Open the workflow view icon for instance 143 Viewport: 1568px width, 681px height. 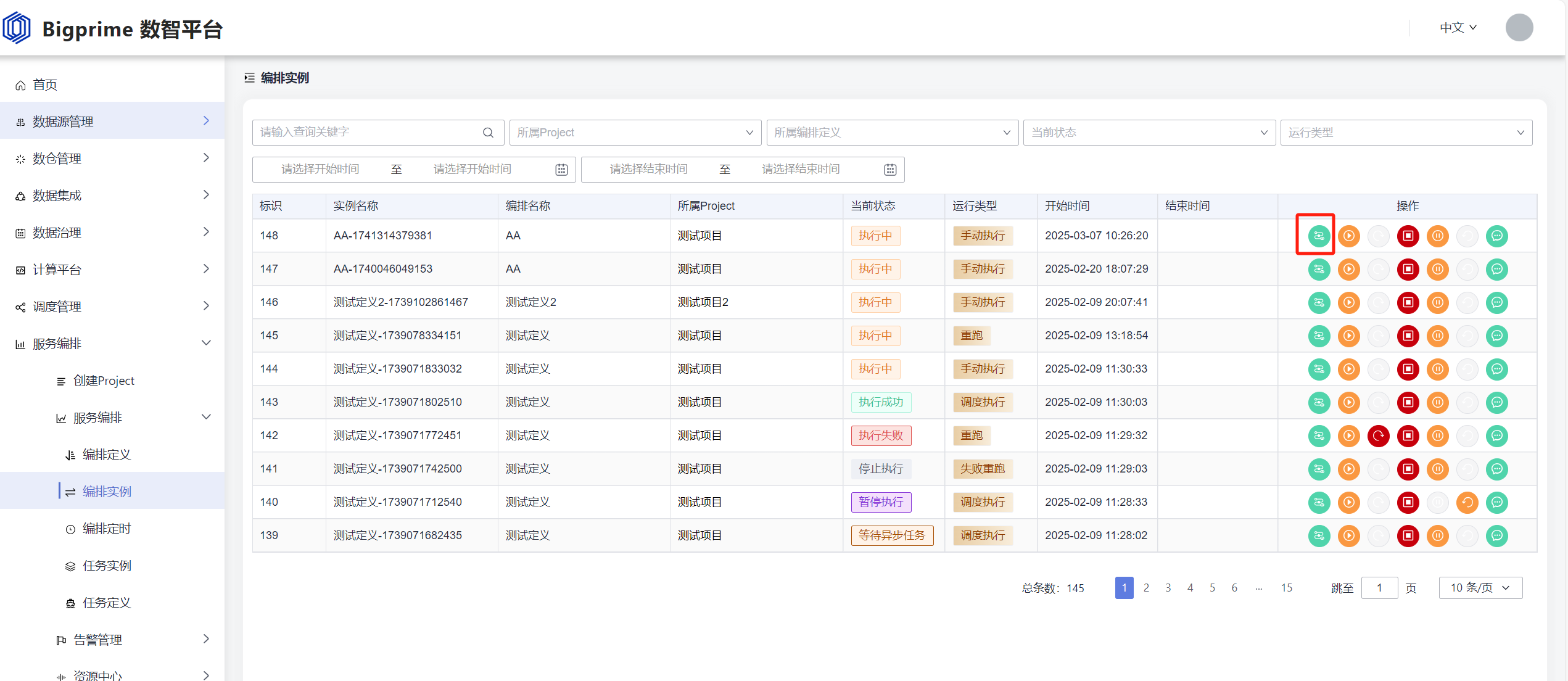pyautogui.click(x=1319, y=402)
